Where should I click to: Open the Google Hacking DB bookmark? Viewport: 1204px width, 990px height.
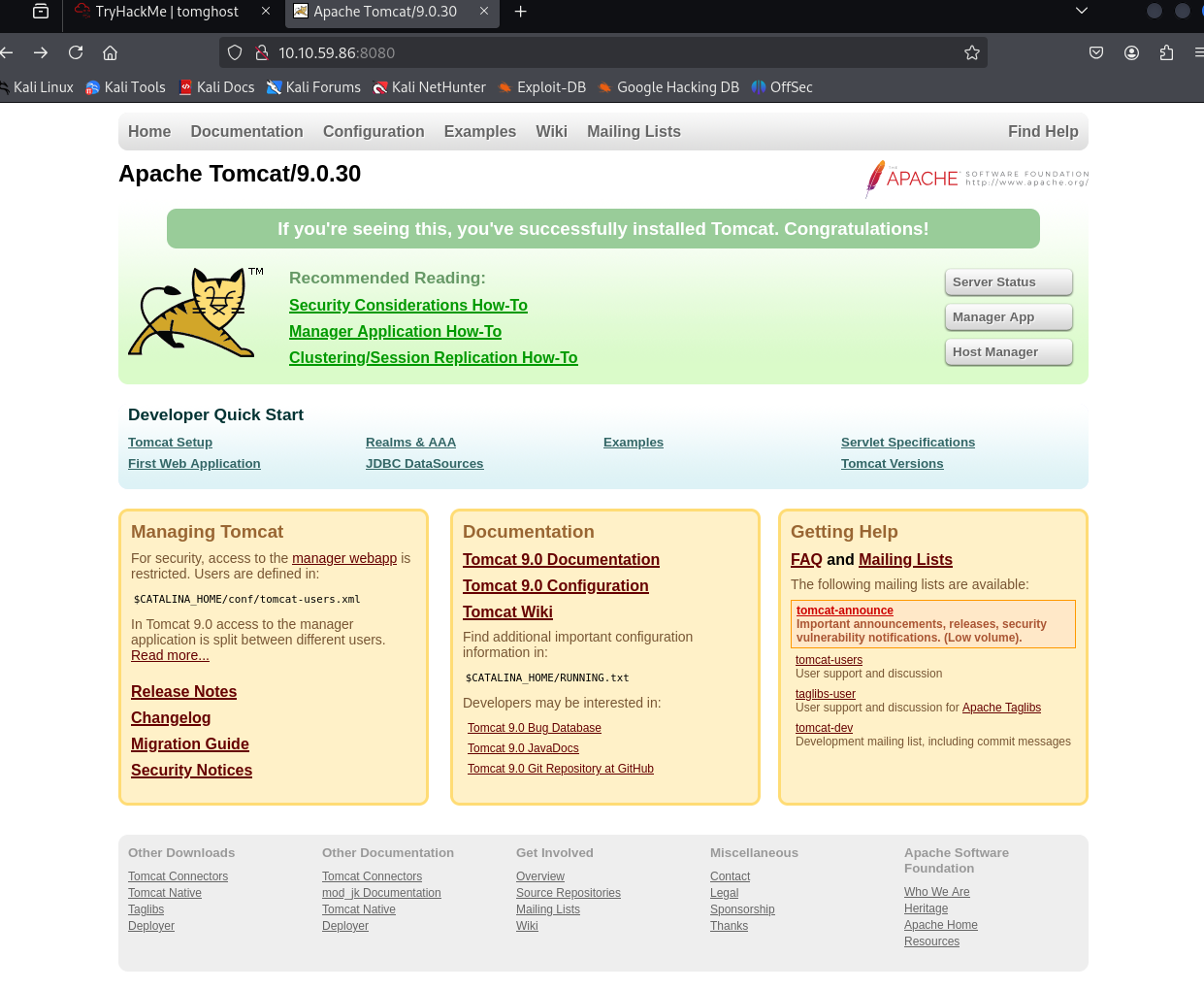[668, 87]
